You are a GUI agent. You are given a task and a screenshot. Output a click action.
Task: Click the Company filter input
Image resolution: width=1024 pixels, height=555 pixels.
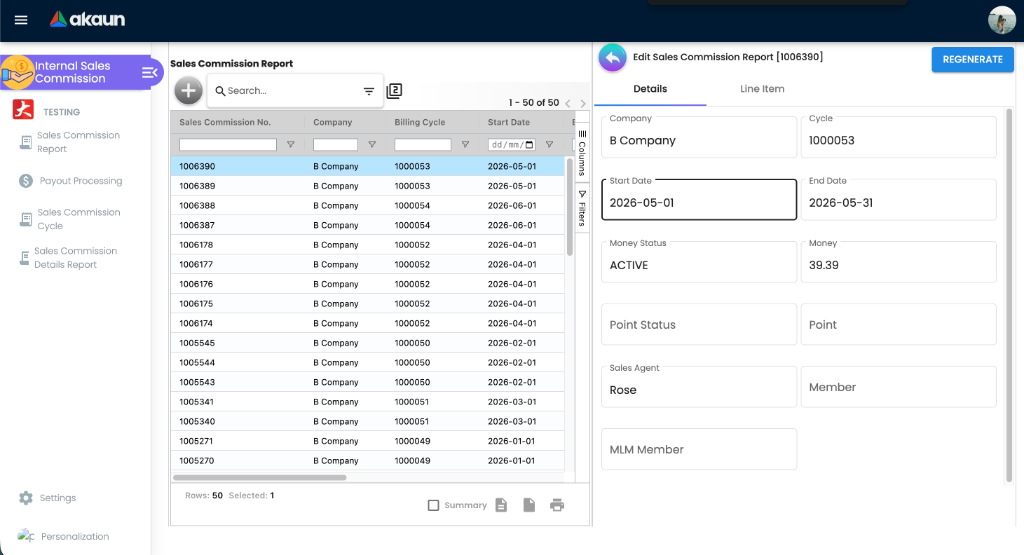pyautogui.click(x=335, y=144)
